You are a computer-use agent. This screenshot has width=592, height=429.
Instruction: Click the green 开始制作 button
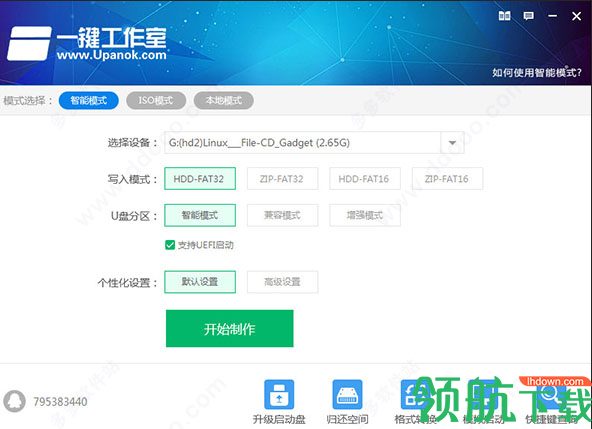(x=230, y=329)
